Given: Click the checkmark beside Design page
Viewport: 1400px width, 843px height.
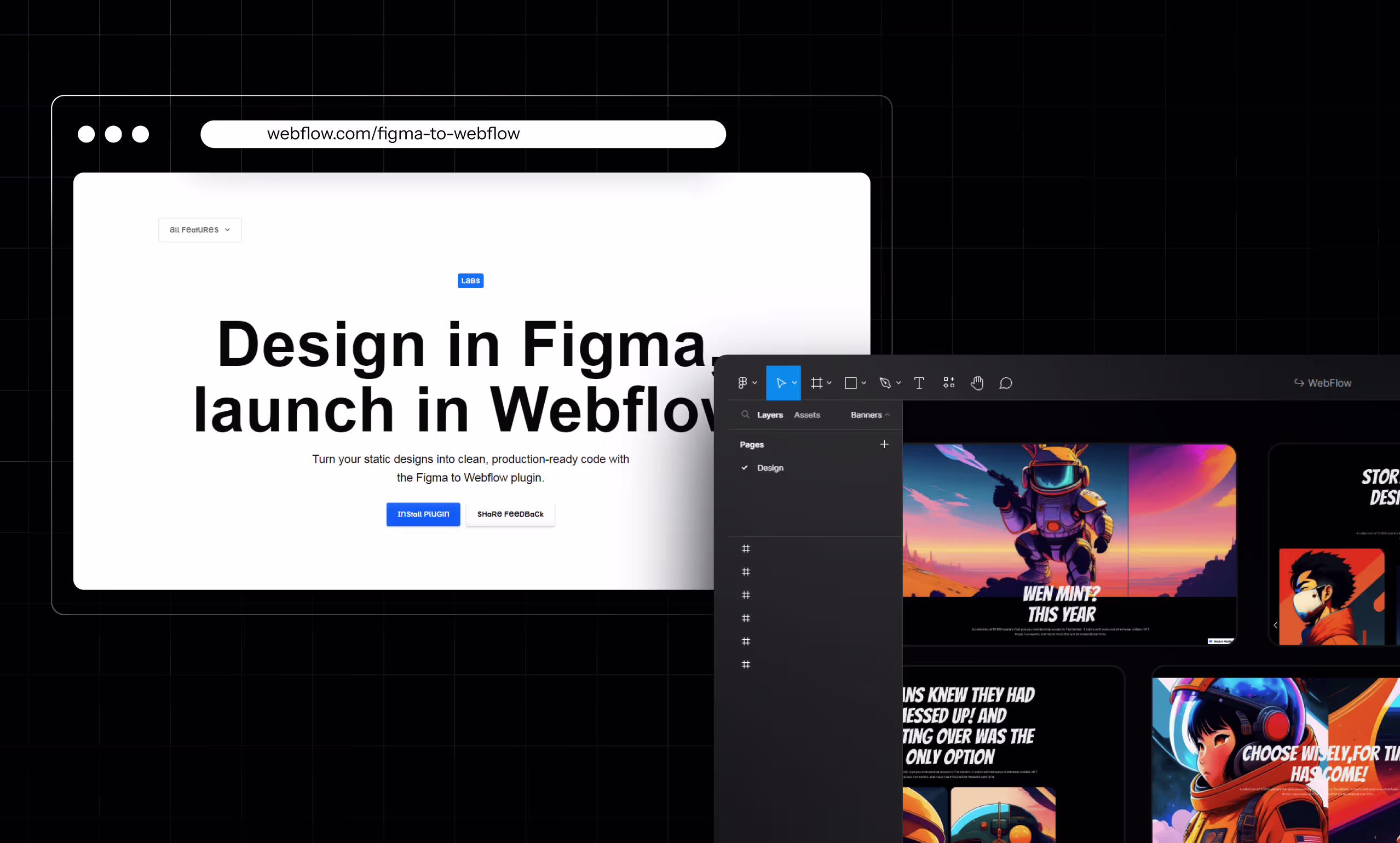Looking at the screenshot, I should 744,468.
